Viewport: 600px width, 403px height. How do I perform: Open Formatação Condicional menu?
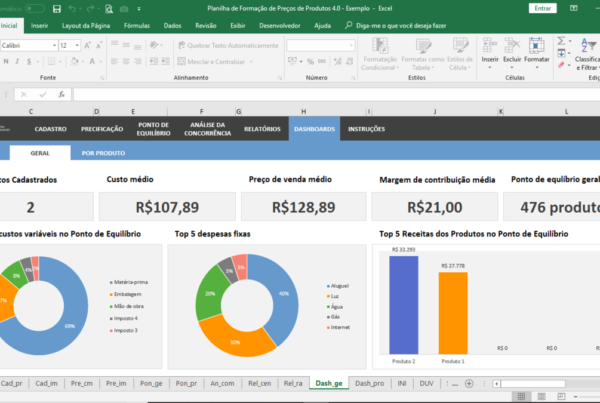(380, 54)
